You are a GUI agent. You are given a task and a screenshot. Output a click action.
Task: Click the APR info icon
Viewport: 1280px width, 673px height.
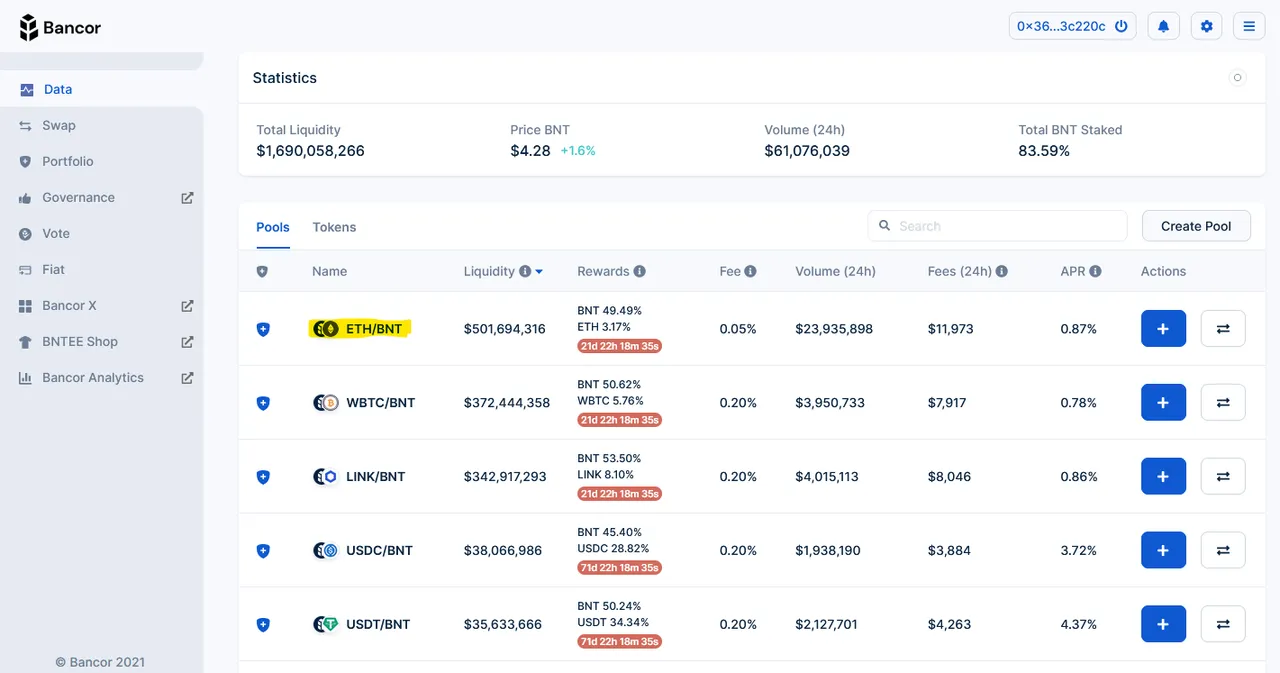1095,271
